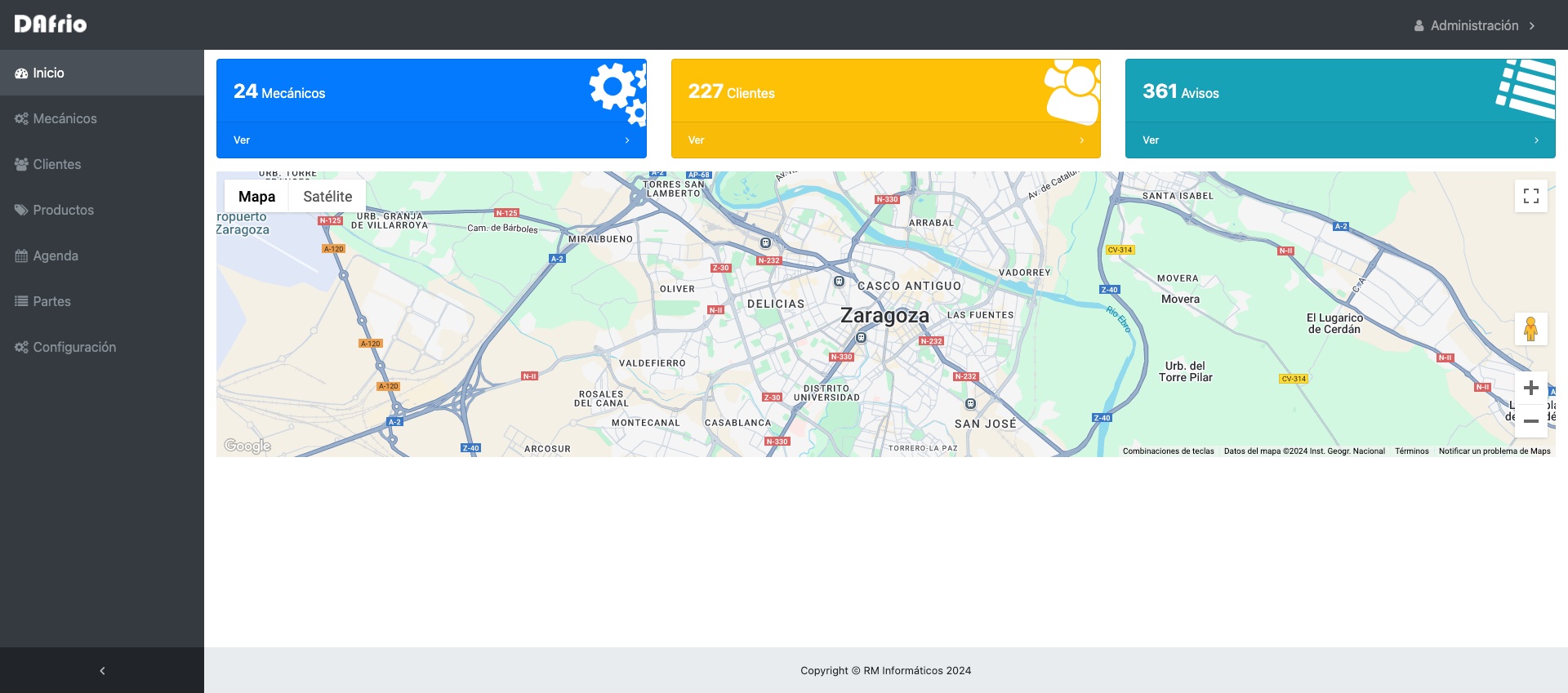1568x693 pixels.
Task: Click the SANTA ISABEL label on map
Action: 1178,196
